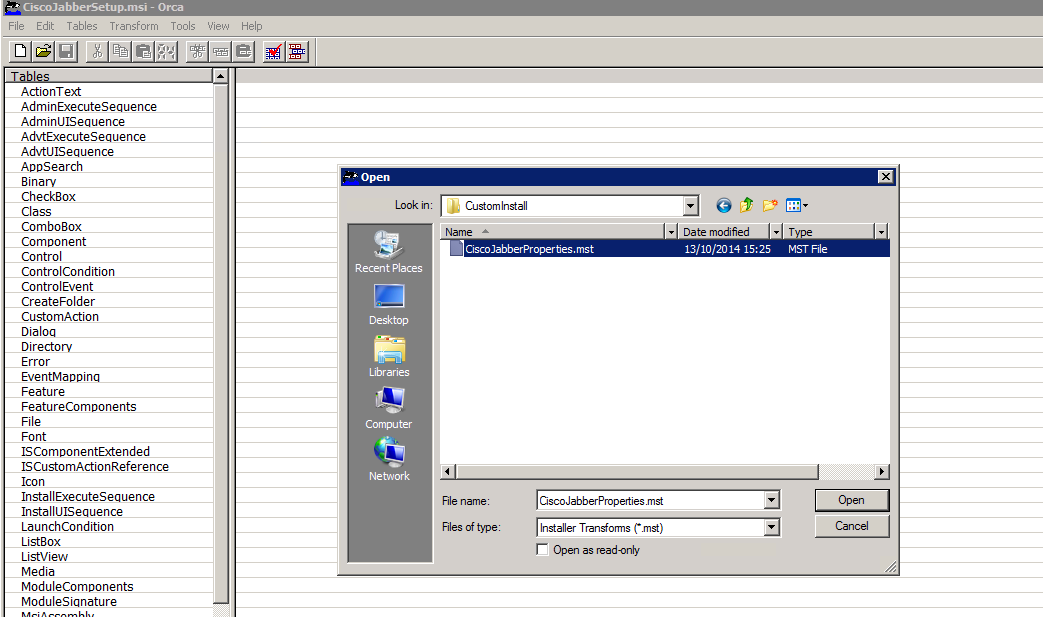Click the open-folder icon in Orca toolbar
Screen dimensions: 1043x617
(x=43, y=51)
